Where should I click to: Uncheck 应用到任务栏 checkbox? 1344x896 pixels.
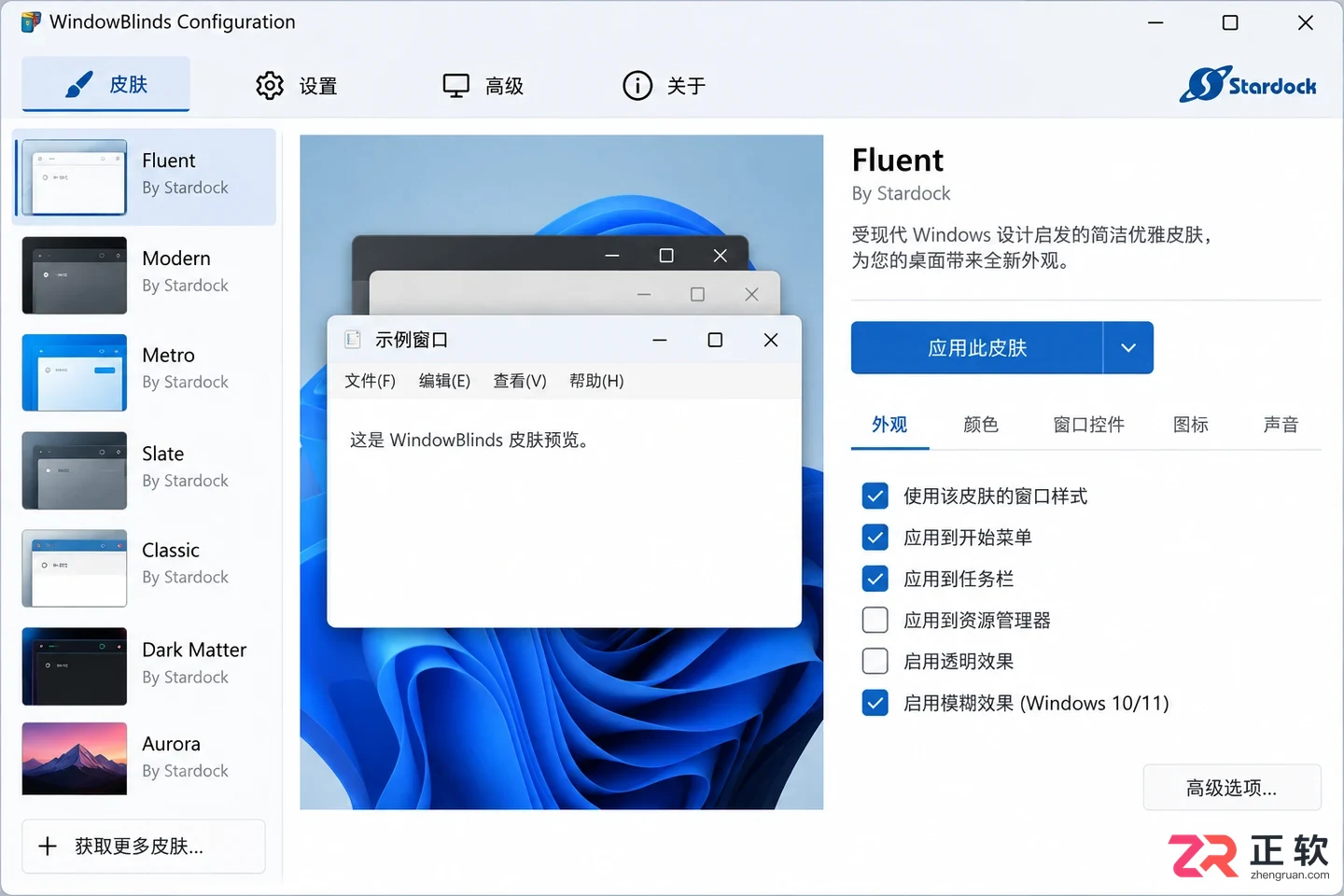(x=875, y=579)
